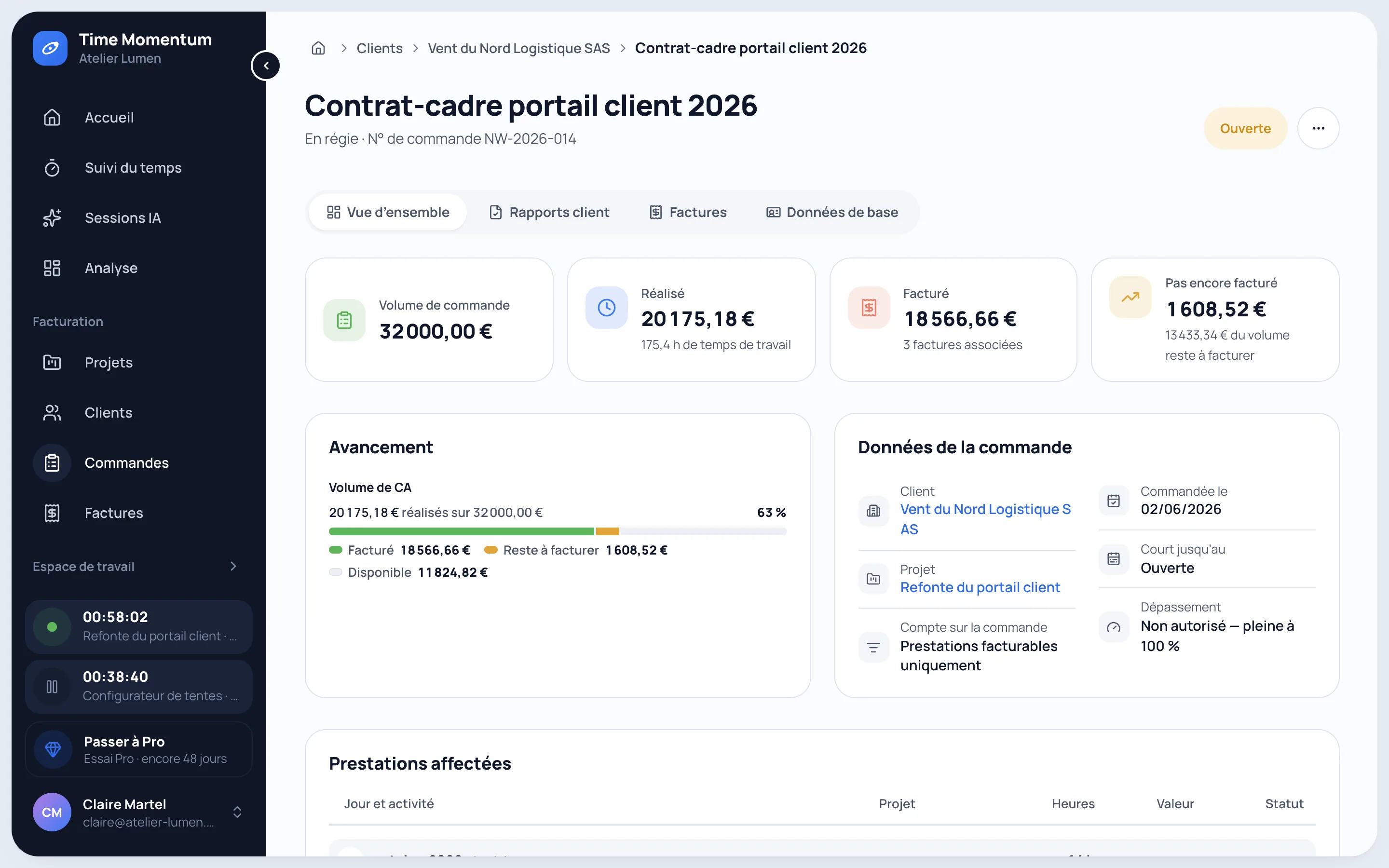
Task: Click the home icon in the breadcrumb
Action: tap(318, 48)
